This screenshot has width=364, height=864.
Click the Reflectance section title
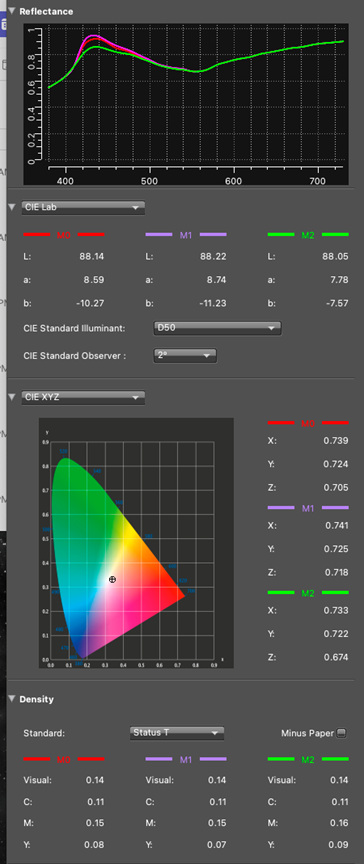coord(46,11)
